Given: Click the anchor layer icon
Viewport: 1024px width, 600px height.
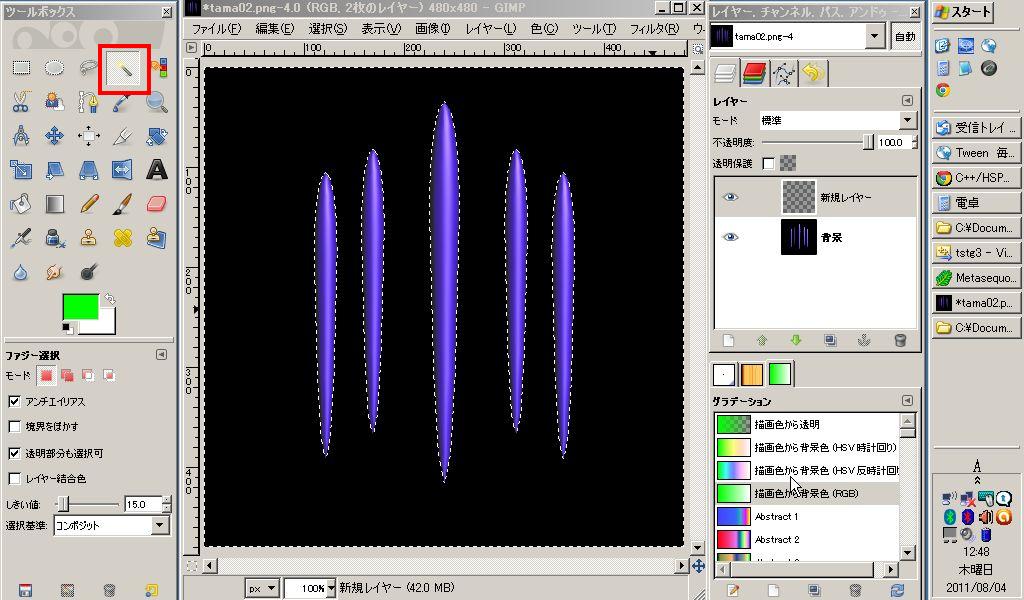Looking at the screenshot, I should 864,340.
